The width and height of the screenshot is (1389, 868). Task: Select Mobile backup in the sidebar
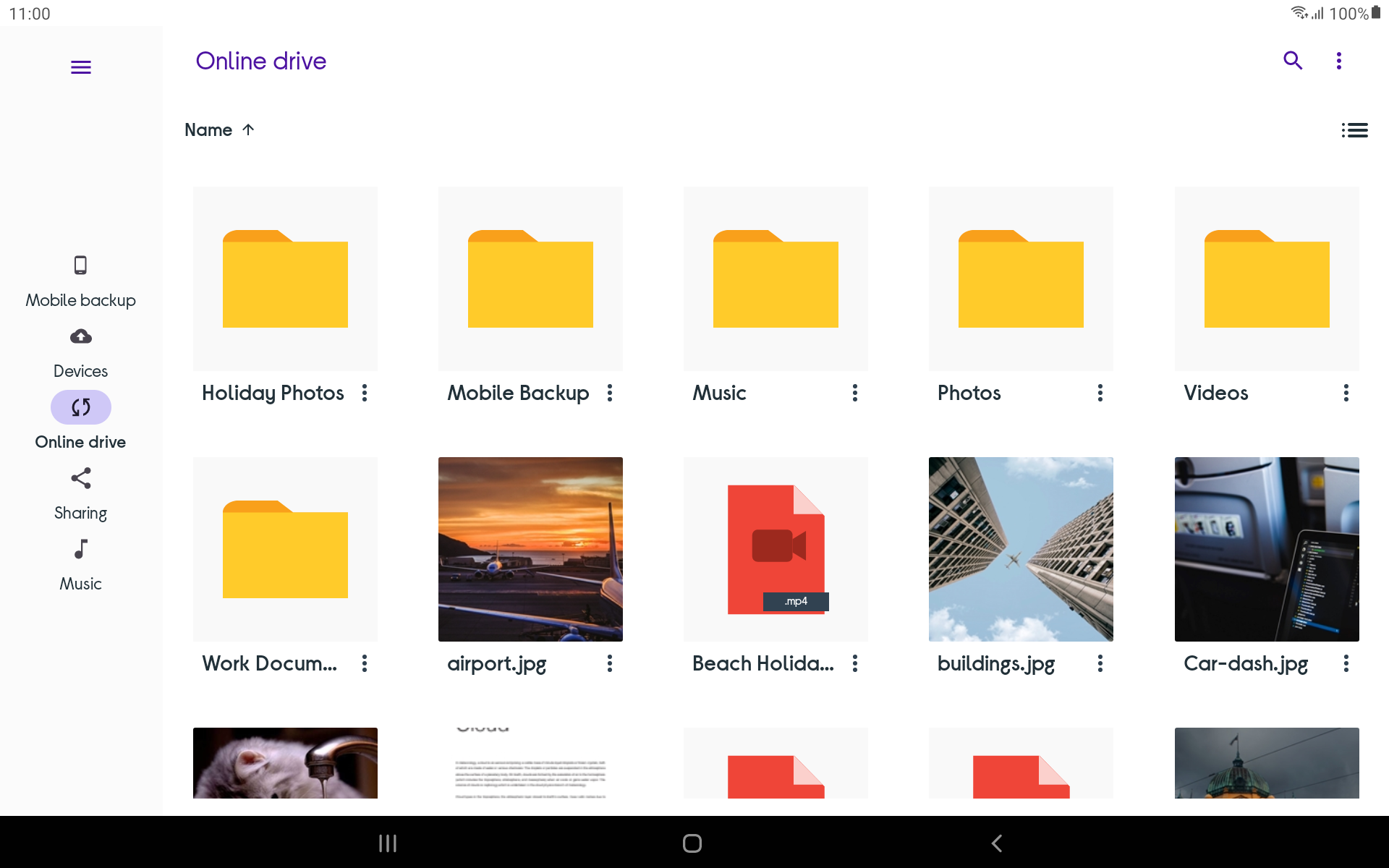tap(80, 281)
